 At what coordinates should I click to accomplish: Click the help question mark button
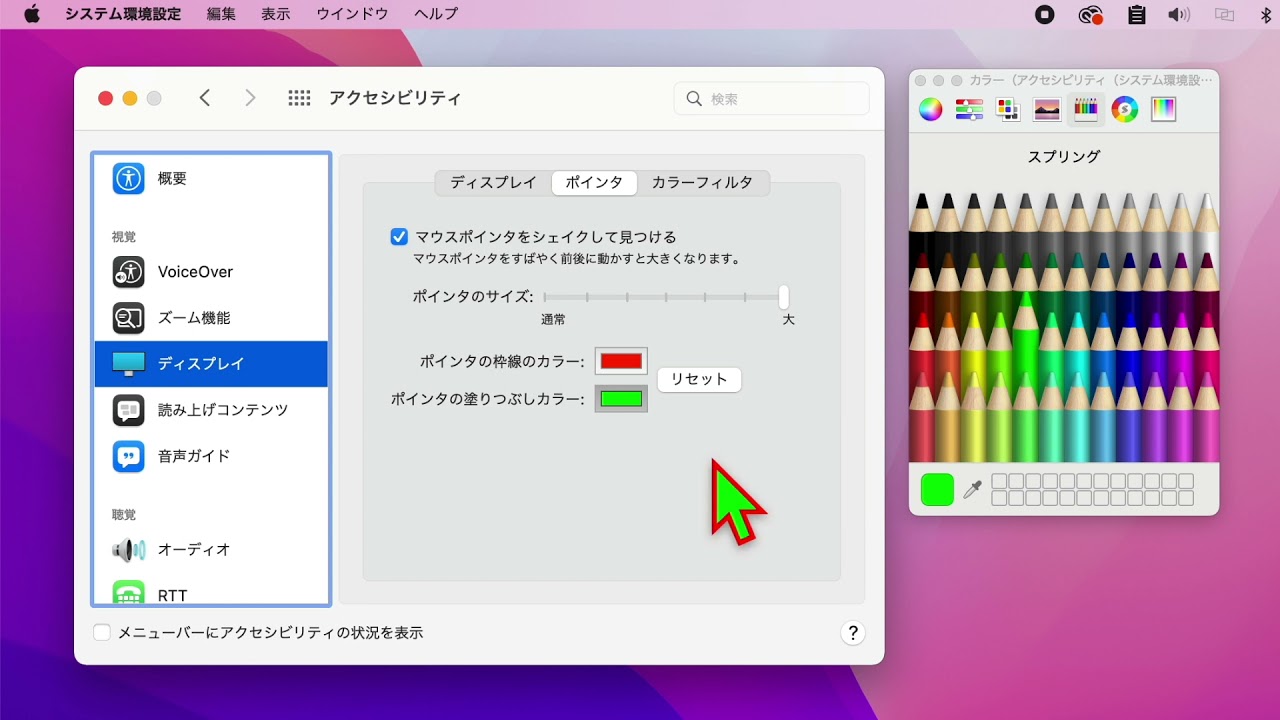pos(853,633)
